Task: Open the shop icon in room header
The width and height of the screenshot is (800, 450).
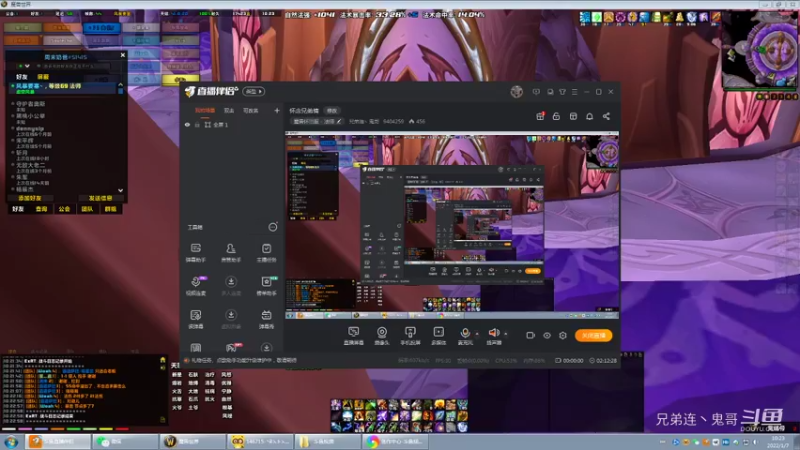Action: pyautogui.click(x=573, y=116)
